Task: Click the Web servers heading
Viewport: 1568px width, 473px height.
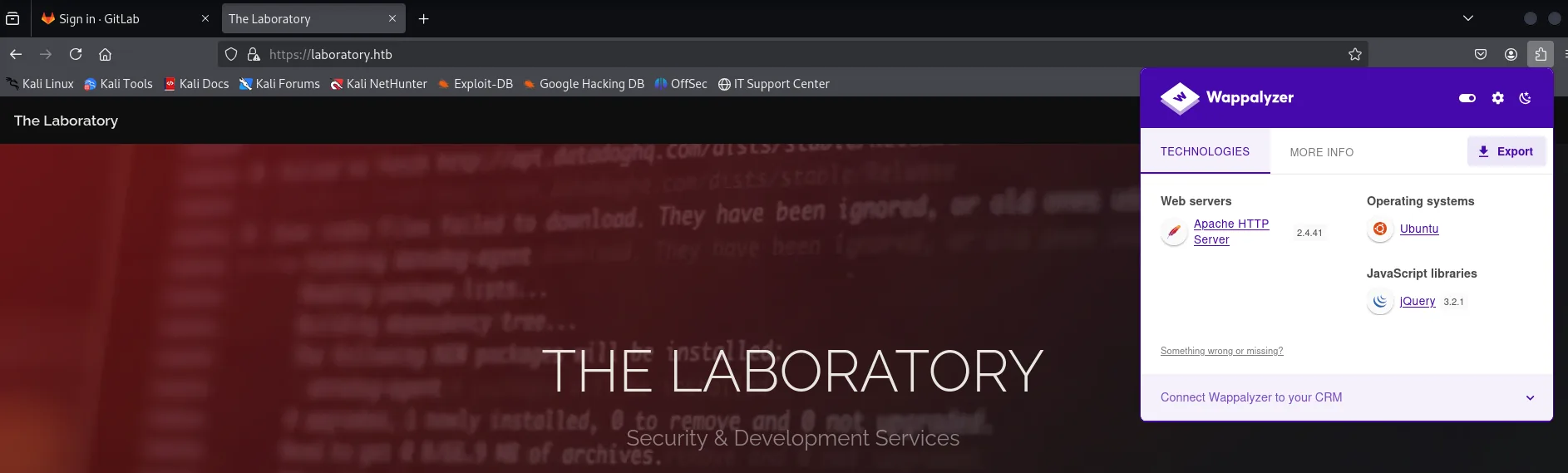Action: pos(1196,201)
